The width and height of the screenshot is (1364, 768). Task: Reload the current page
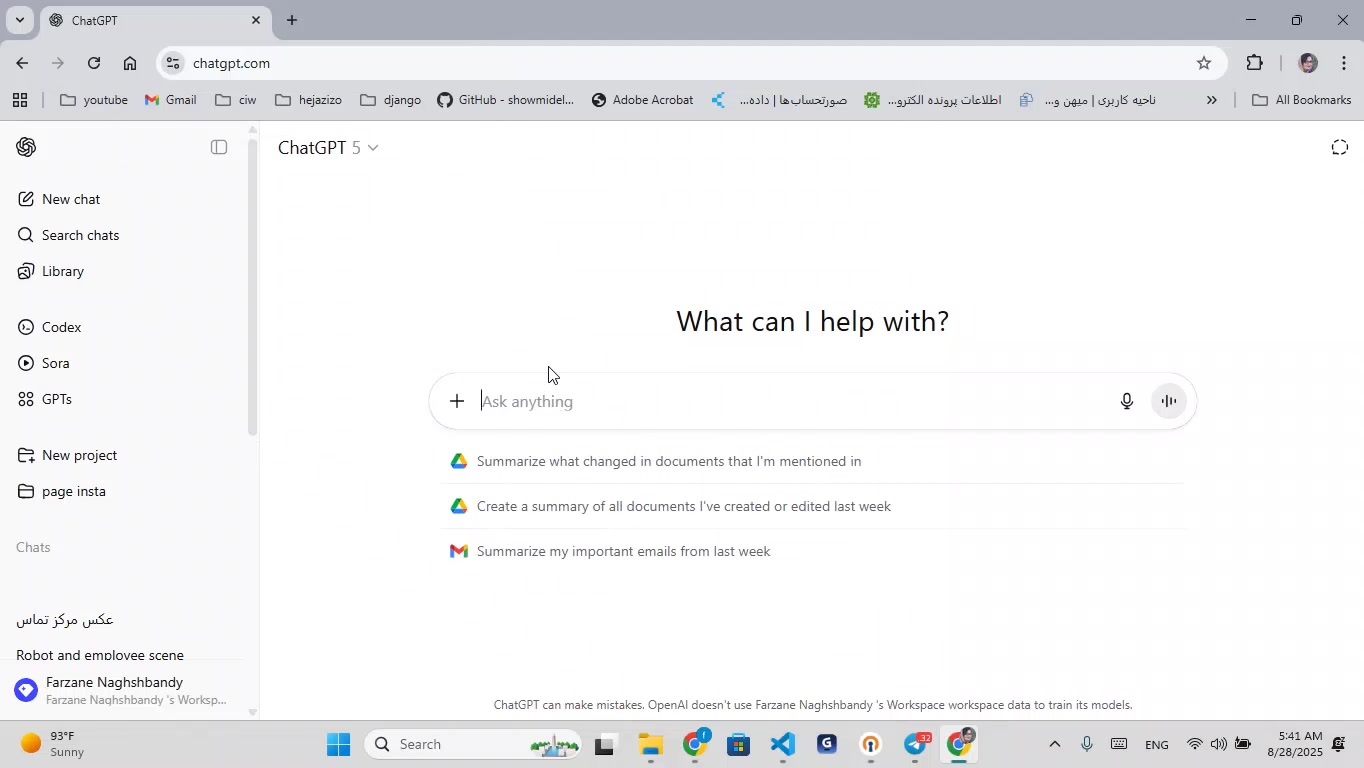coord(94,63)
